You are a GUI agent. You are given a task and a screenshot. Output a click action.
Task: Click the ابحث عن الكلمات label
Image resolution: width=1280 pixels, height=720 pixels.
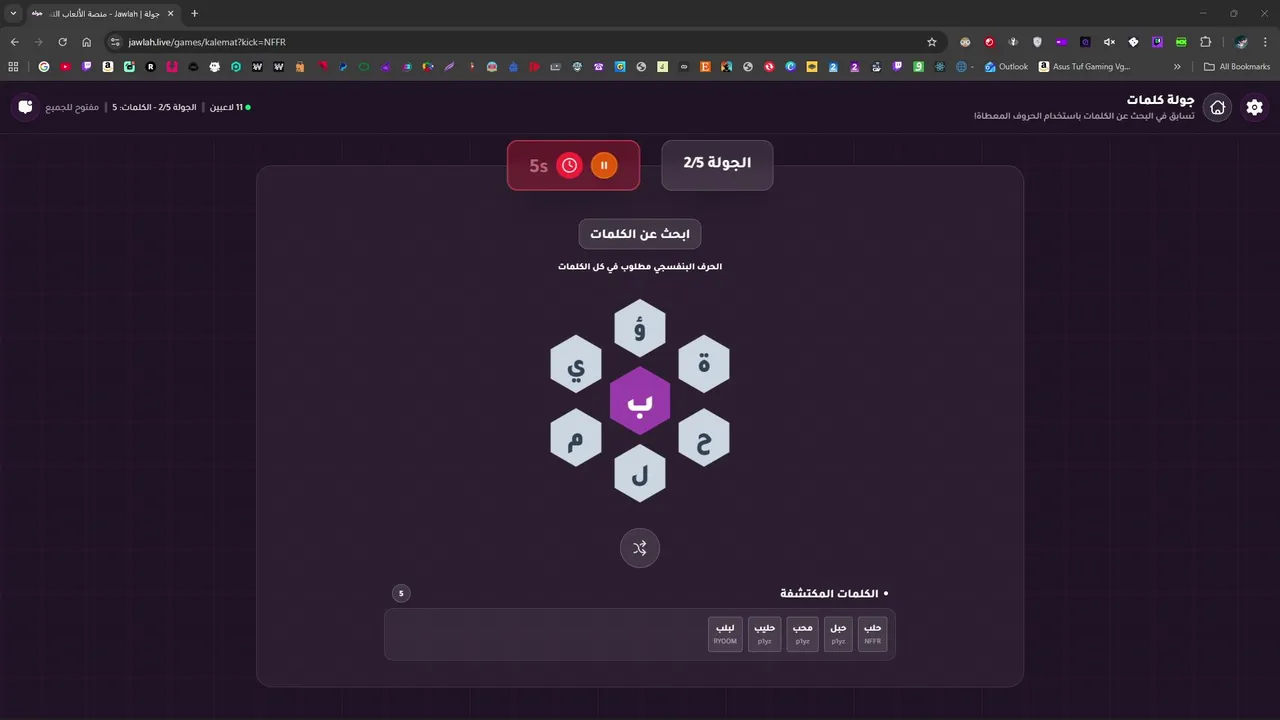point(640,234)
